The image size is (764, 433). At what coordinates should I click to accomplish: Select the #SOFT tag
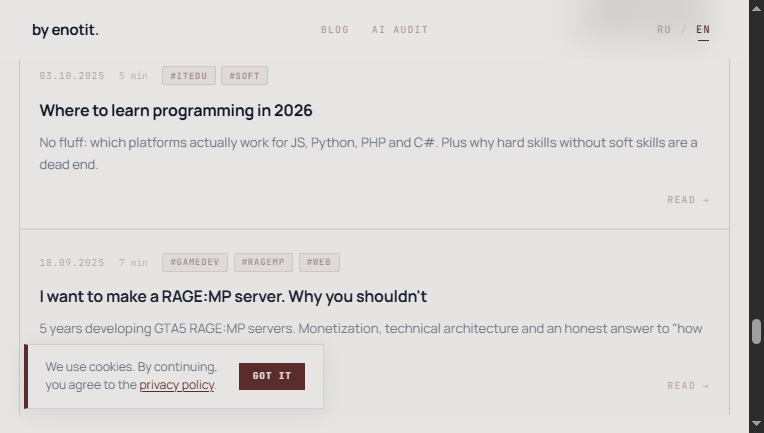click(245, 76)
